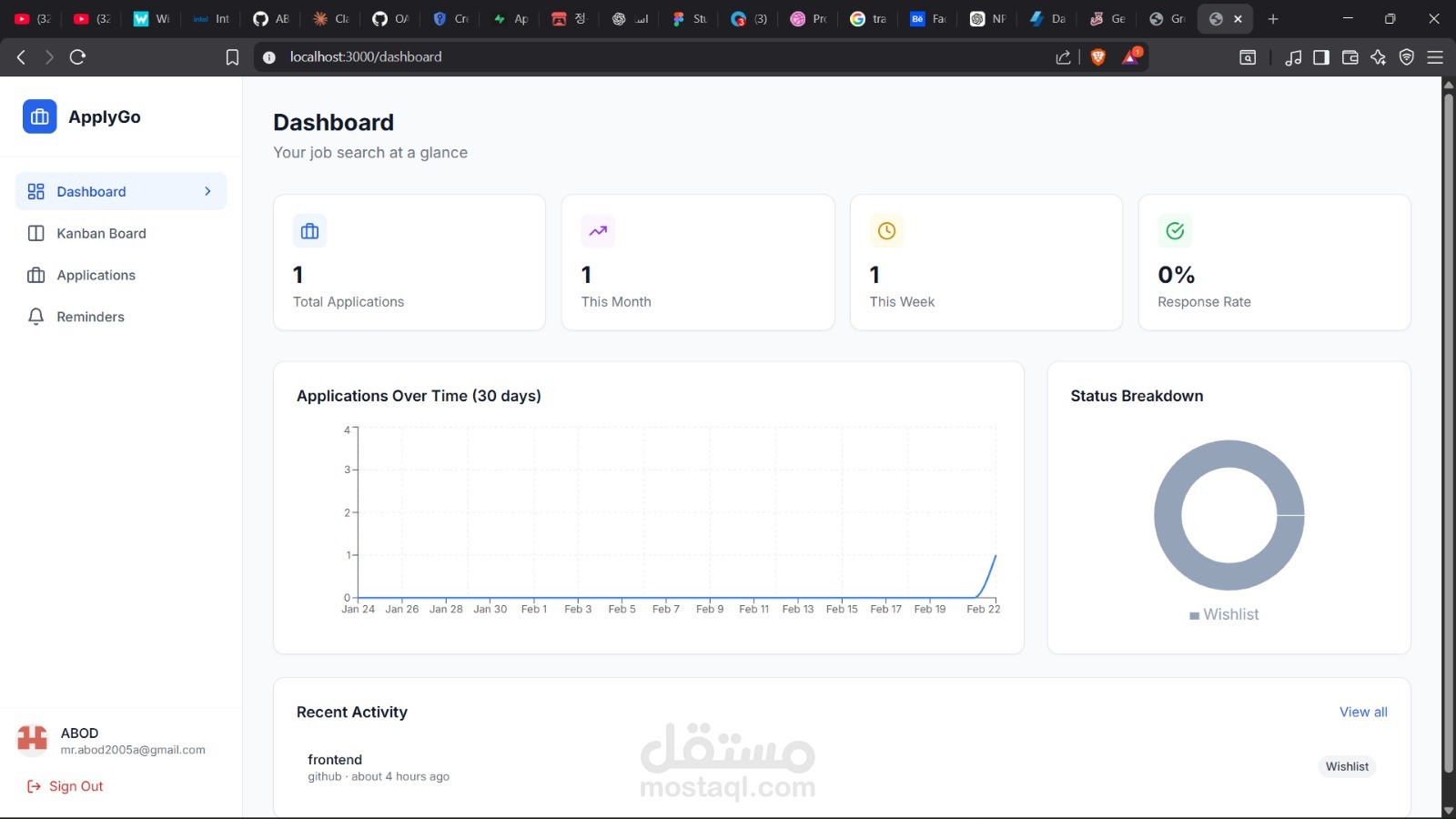
Task: Expand the Dashboard chevron arrow in sidebar
Action: click(207, 191)
